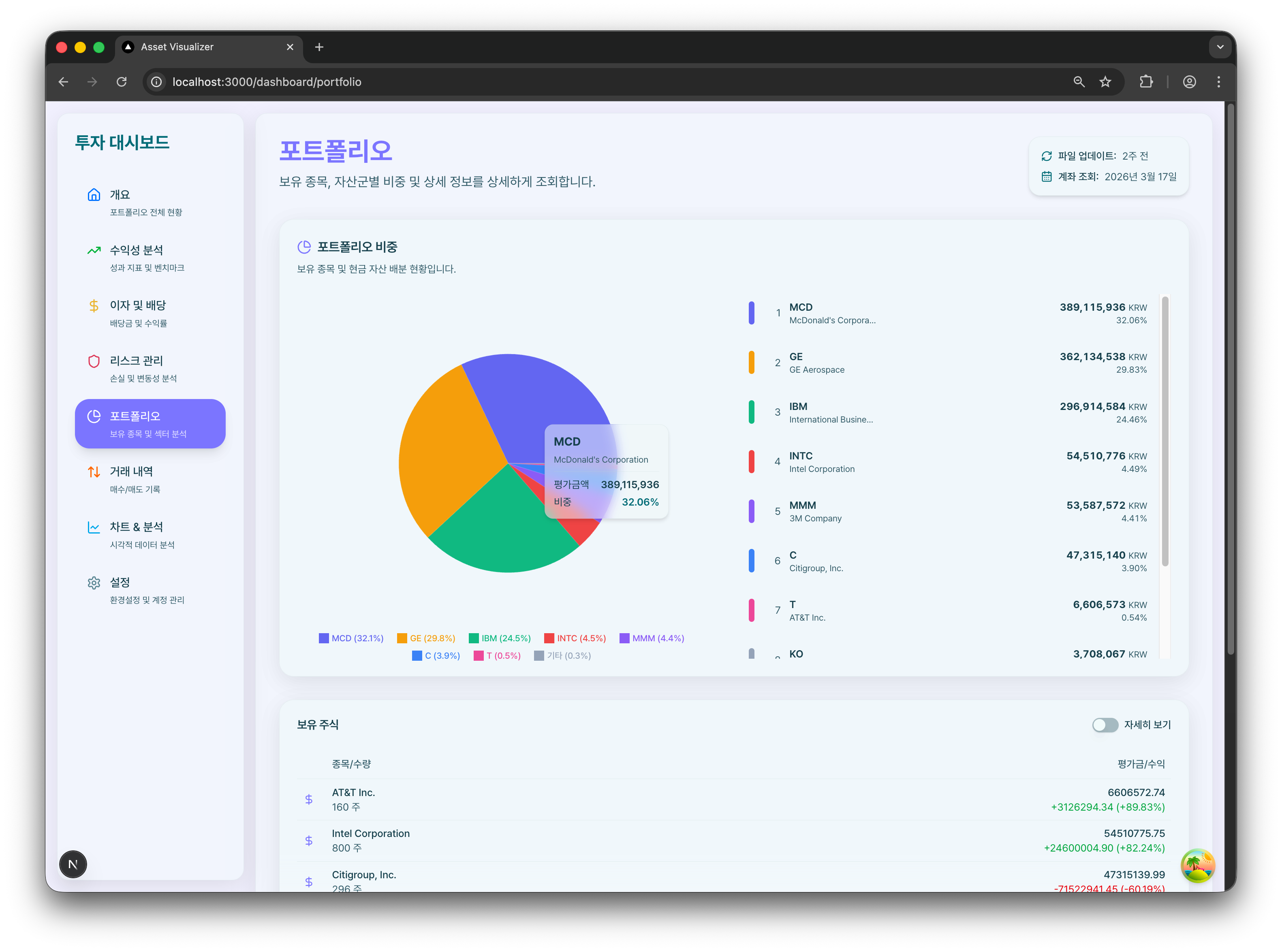This screenshot has height=952, width=1282.
Task: Click the refresh icon beside 파일 업데이트
Action: coord(1046,156)
